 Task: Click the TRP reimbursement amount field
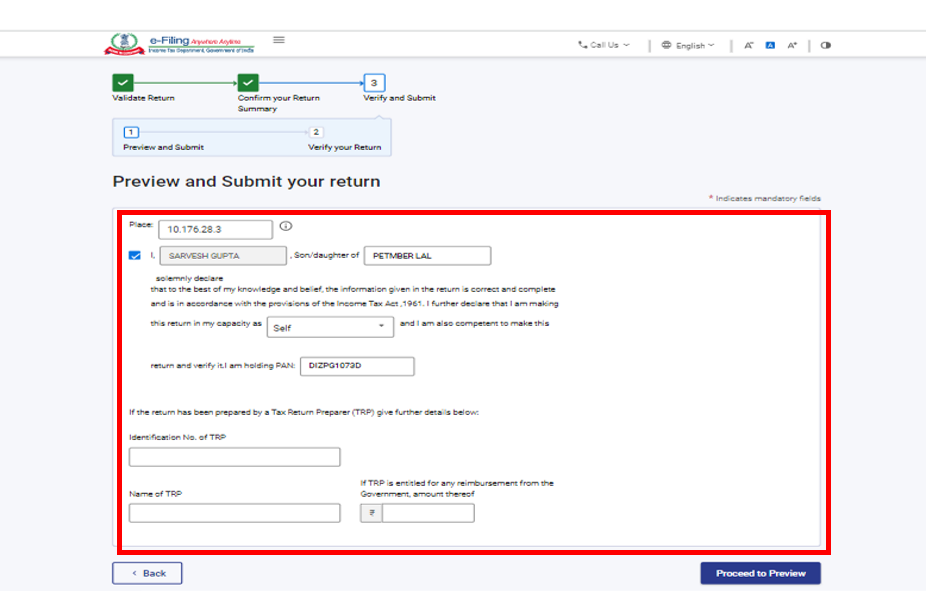point(428,513)
